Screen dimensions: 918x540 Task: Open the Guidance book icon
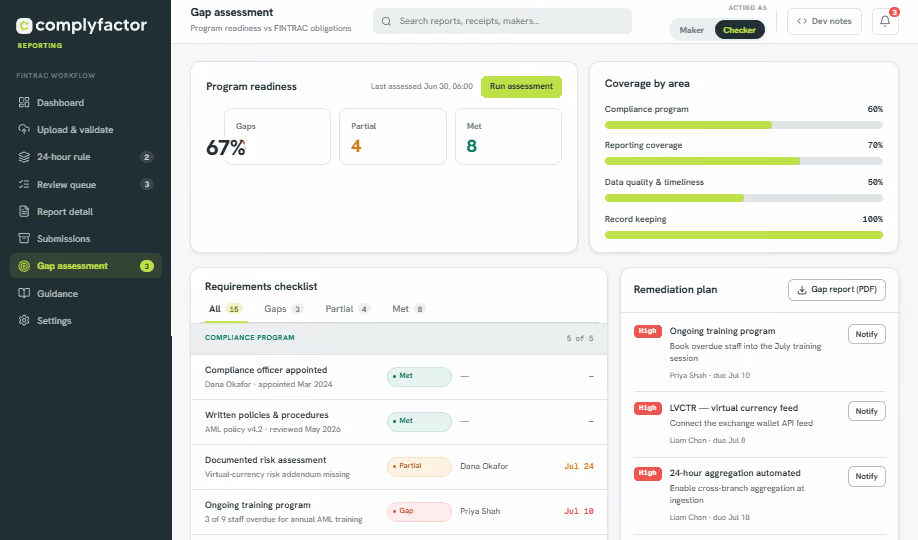click(x=24, y=293)
